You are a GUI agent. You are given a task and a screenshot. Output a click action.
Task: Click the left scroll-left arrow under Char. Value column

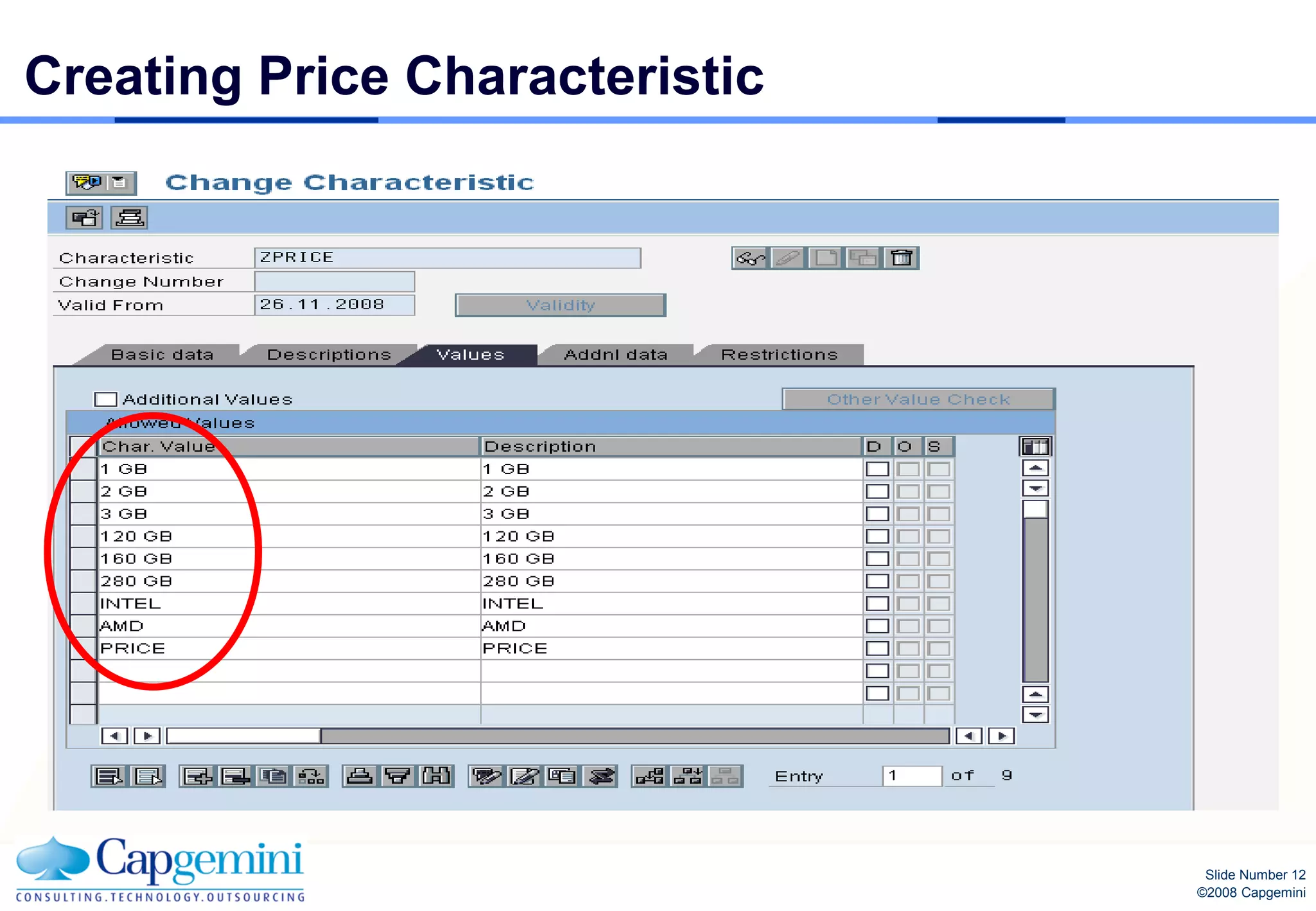(x=115, y=736)
